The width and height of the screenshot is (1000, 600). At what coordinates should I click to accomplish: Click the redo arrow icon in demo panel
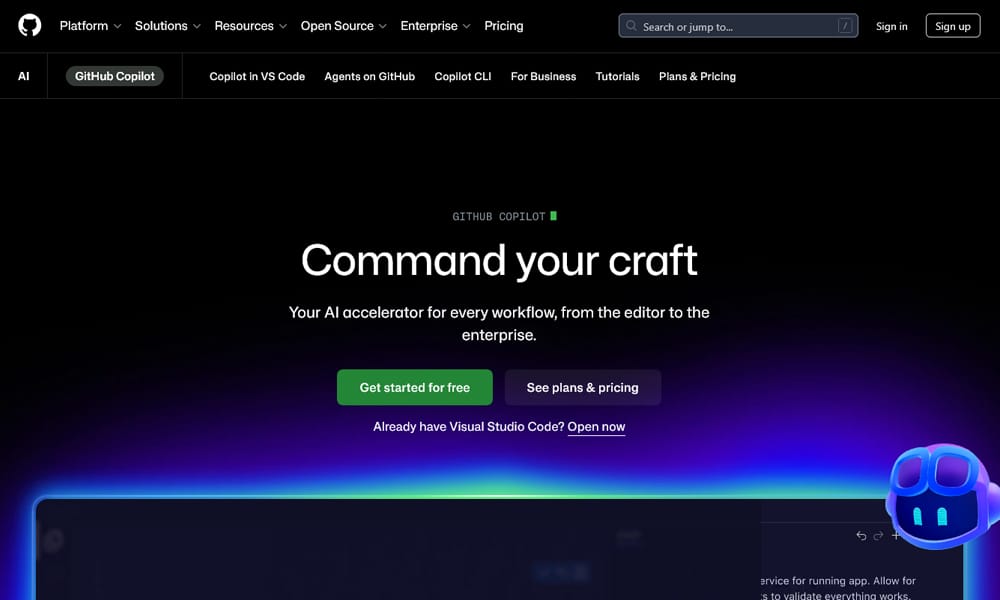click(x=878, y=536)
